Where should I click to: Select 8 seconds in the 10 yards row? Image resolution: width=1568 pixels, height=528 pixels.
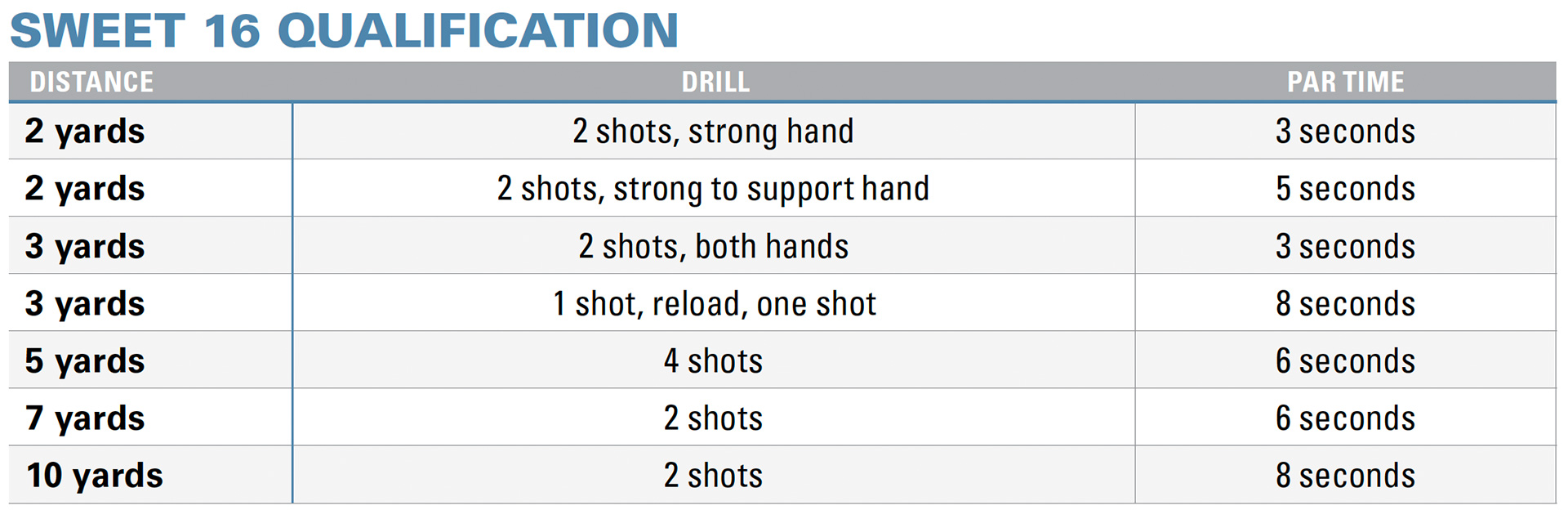click(1346, 475)
